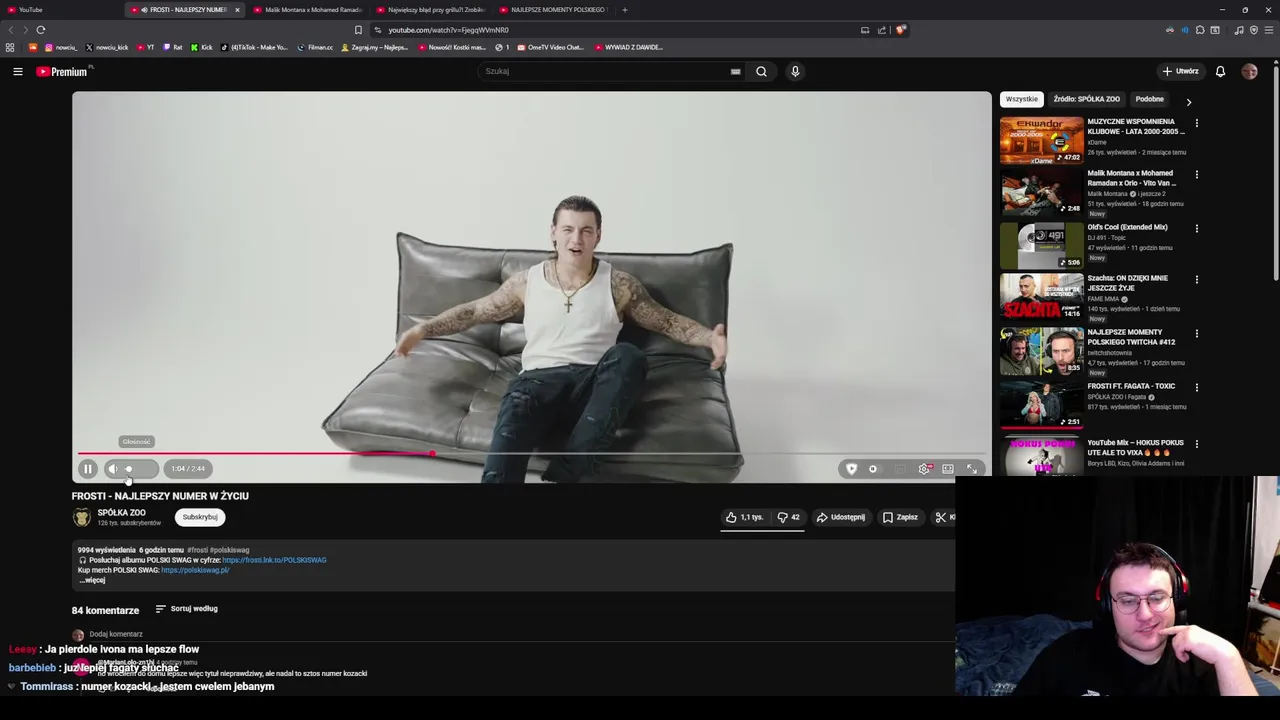Open SPÓŁKA ZOO channel name link
Image resolution: width=1280 pixels, height=720 pixels.
pos(121,513)
